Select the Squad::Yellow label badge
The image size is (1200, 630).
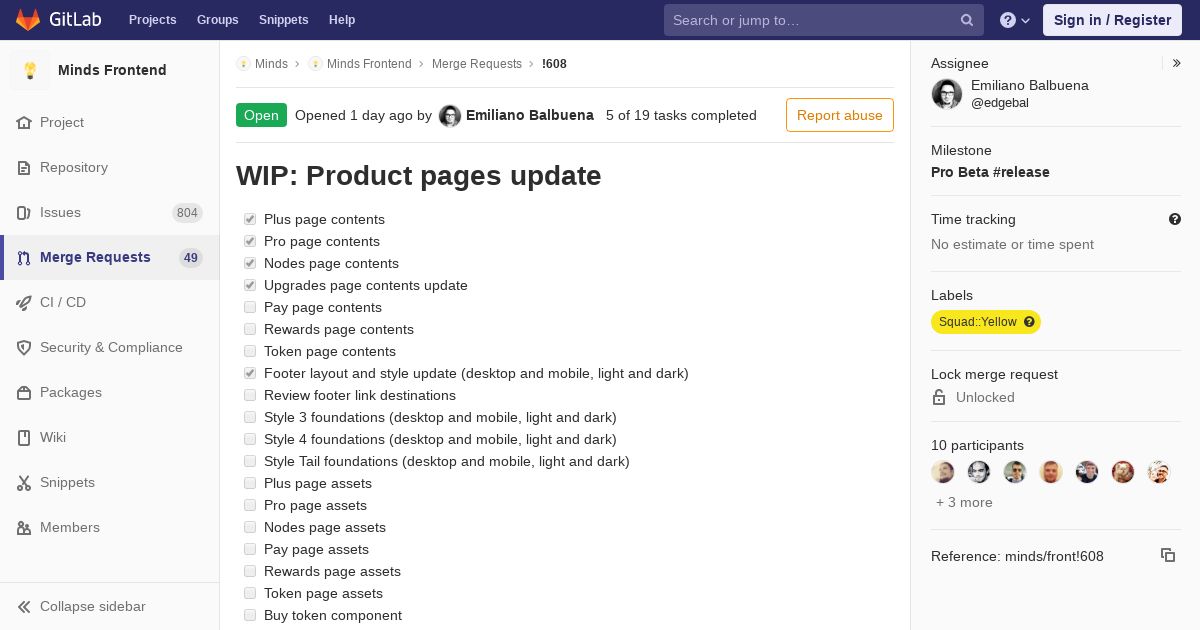[x=986, y=322]
